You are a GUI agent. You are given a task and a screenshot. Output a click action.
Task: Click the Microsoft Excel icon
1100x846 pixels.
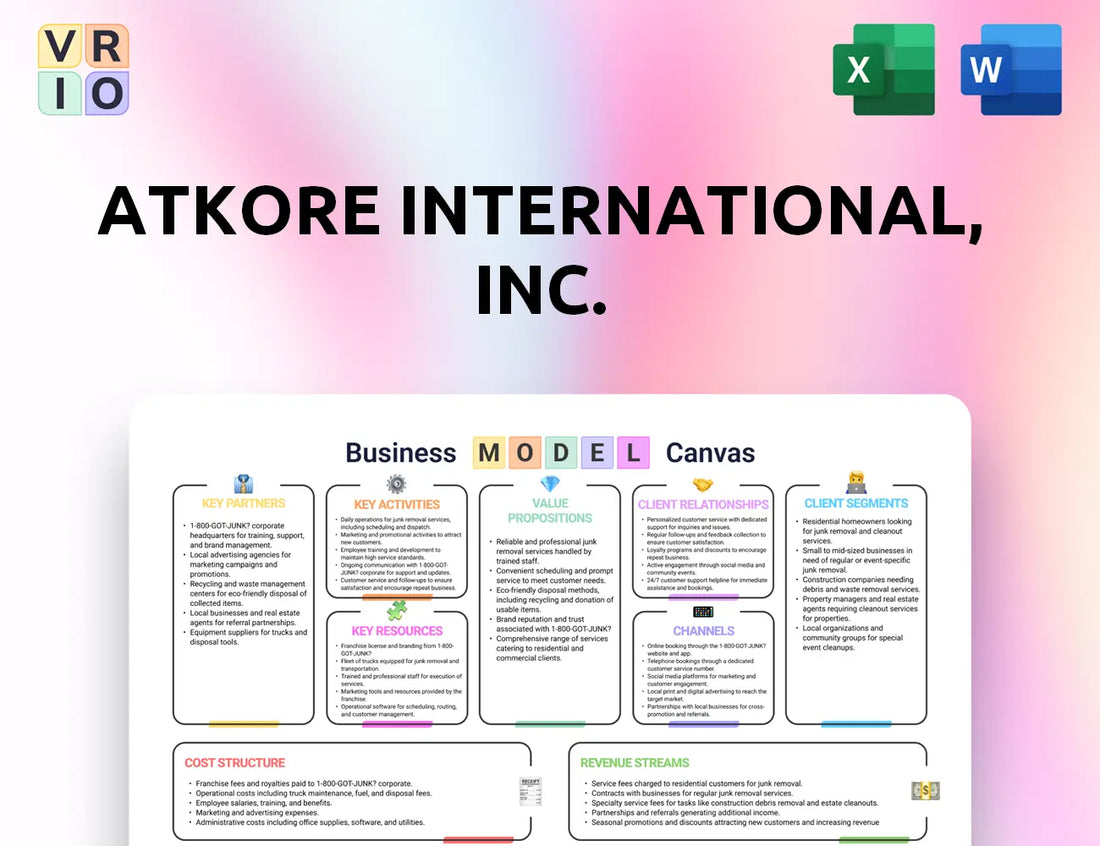[x=884, y=69]
